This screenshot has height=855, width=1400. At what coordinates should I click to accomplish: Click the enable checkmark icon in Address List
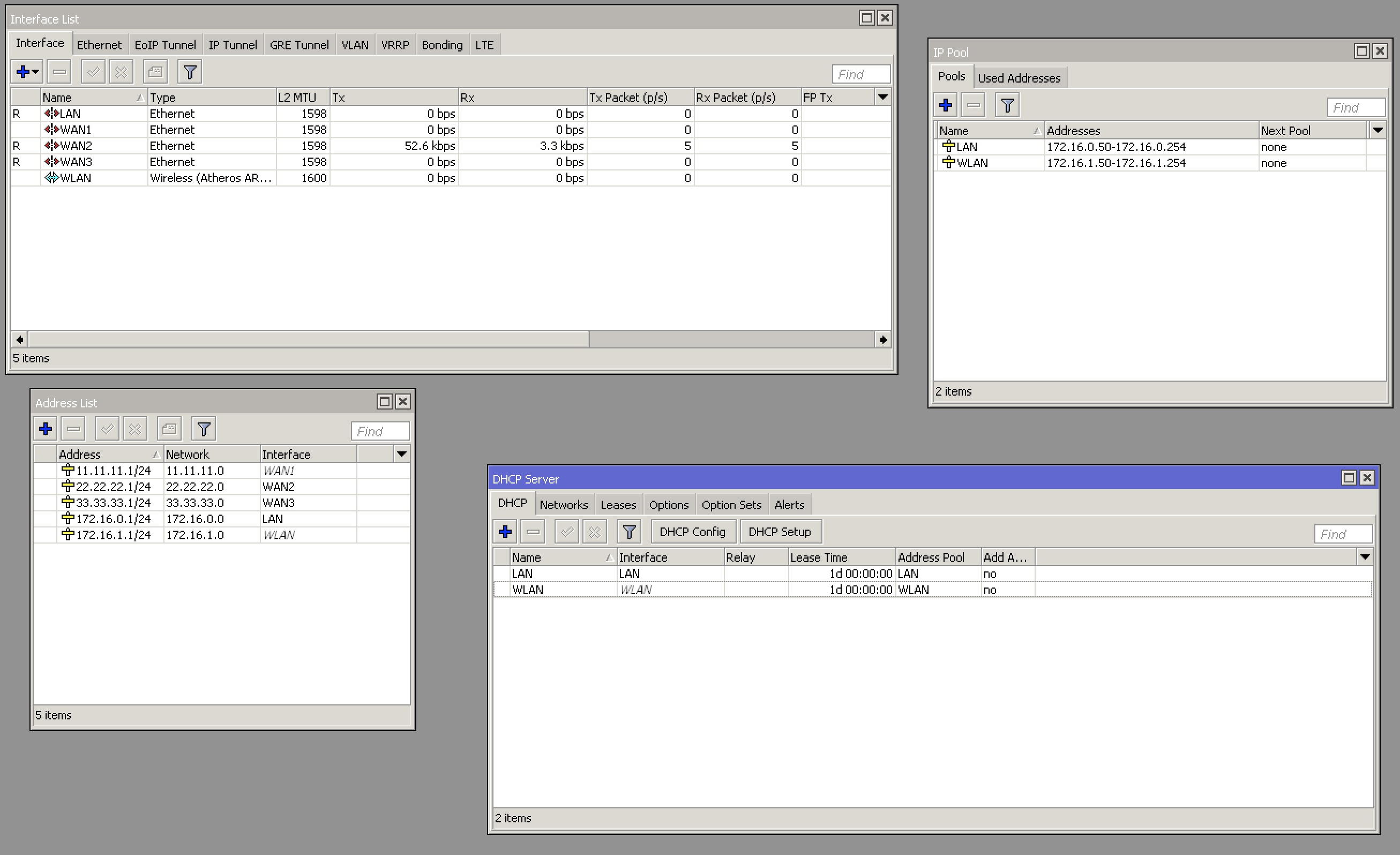tap(107, 429)
